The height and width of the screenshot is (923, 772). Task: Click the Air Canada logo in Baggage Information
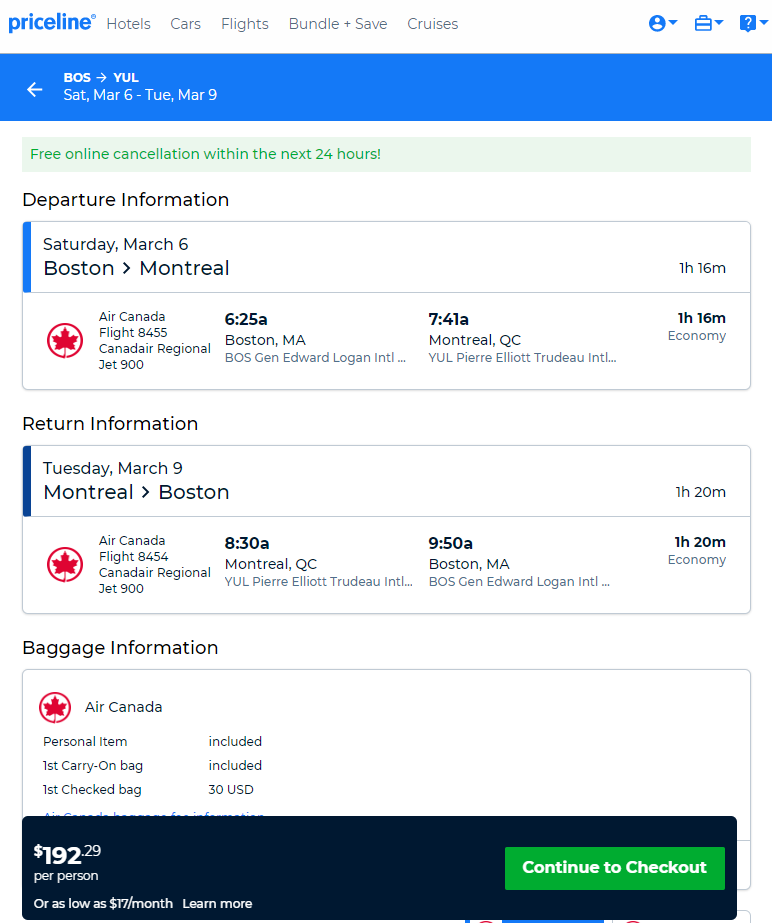55,707
